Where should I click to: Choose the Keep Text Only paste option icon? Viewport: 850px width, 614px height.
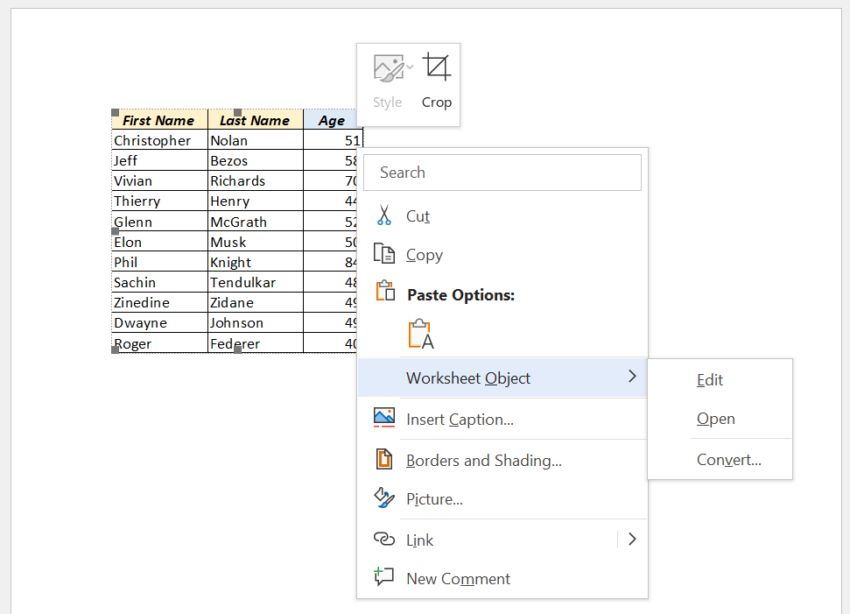pos(420,331)
